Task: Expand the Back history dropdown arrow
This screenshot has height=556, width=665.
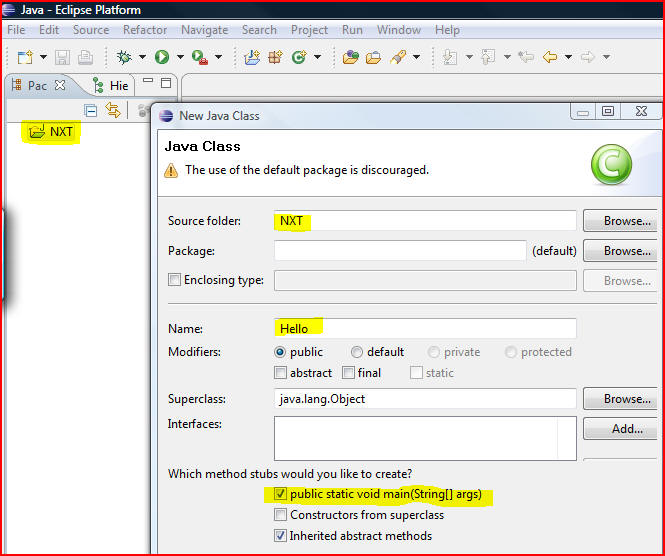Action: [568, 57]
